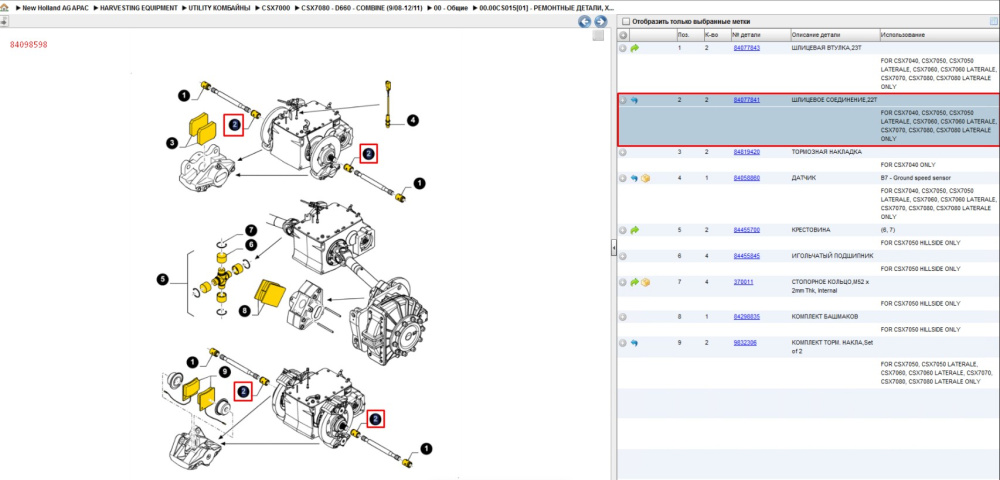
Task: Add part 84077843 with its plus icon
Action: pyautogui.click(x=623, y=48)
